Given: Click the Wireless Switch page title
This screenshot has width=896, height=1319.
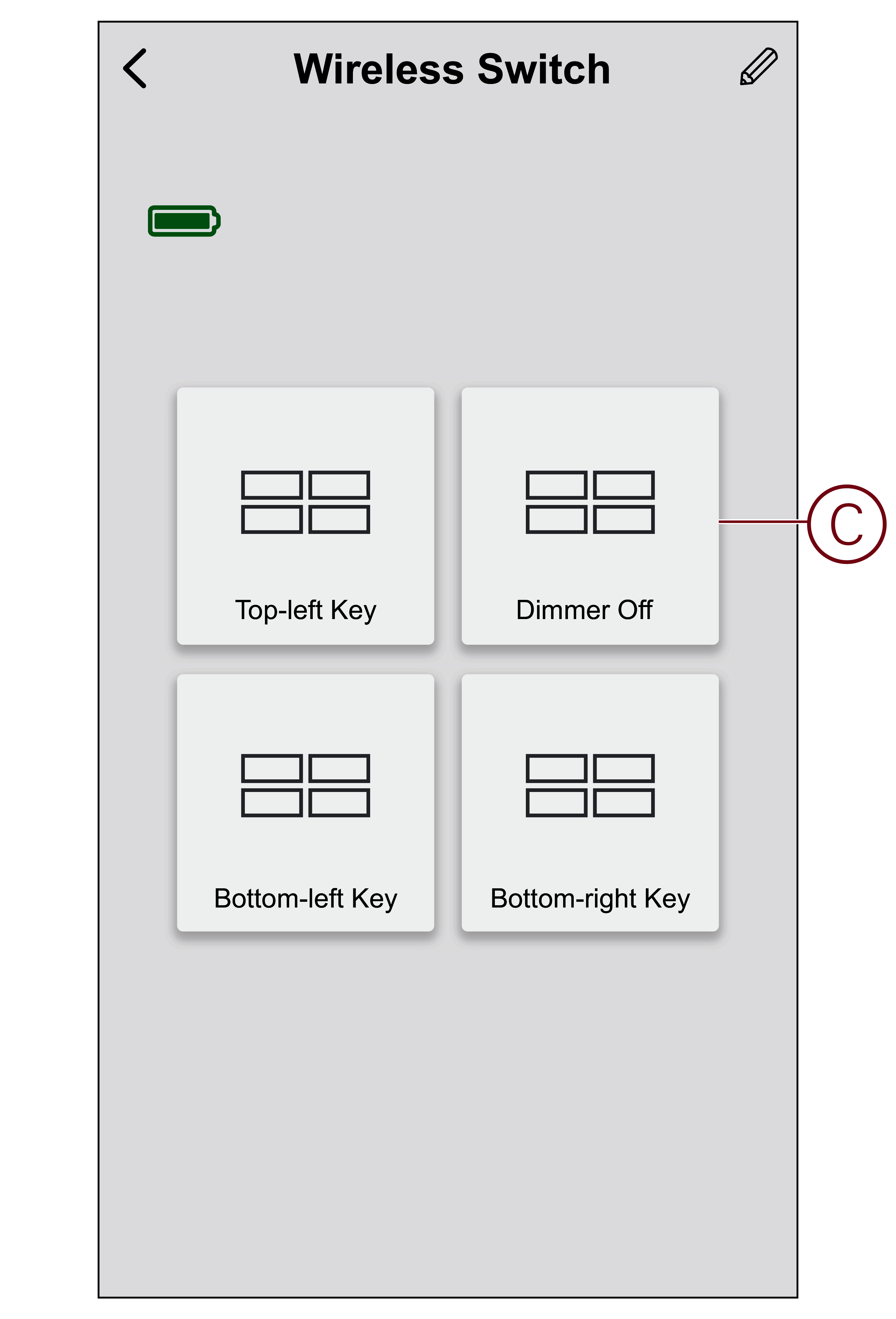Looking at the screenshot, I should (x=452, y=69).
